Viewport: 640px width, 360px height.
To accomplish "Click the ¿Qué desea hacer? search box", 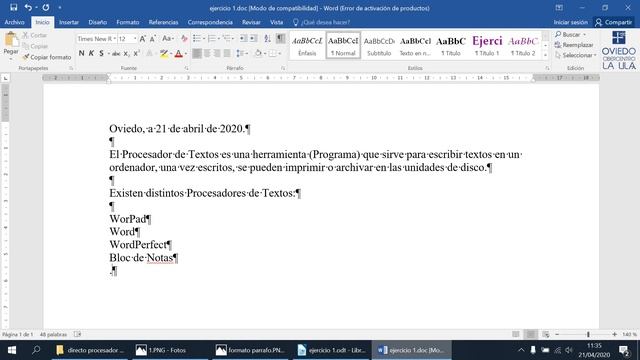I will tap(321, 22).
